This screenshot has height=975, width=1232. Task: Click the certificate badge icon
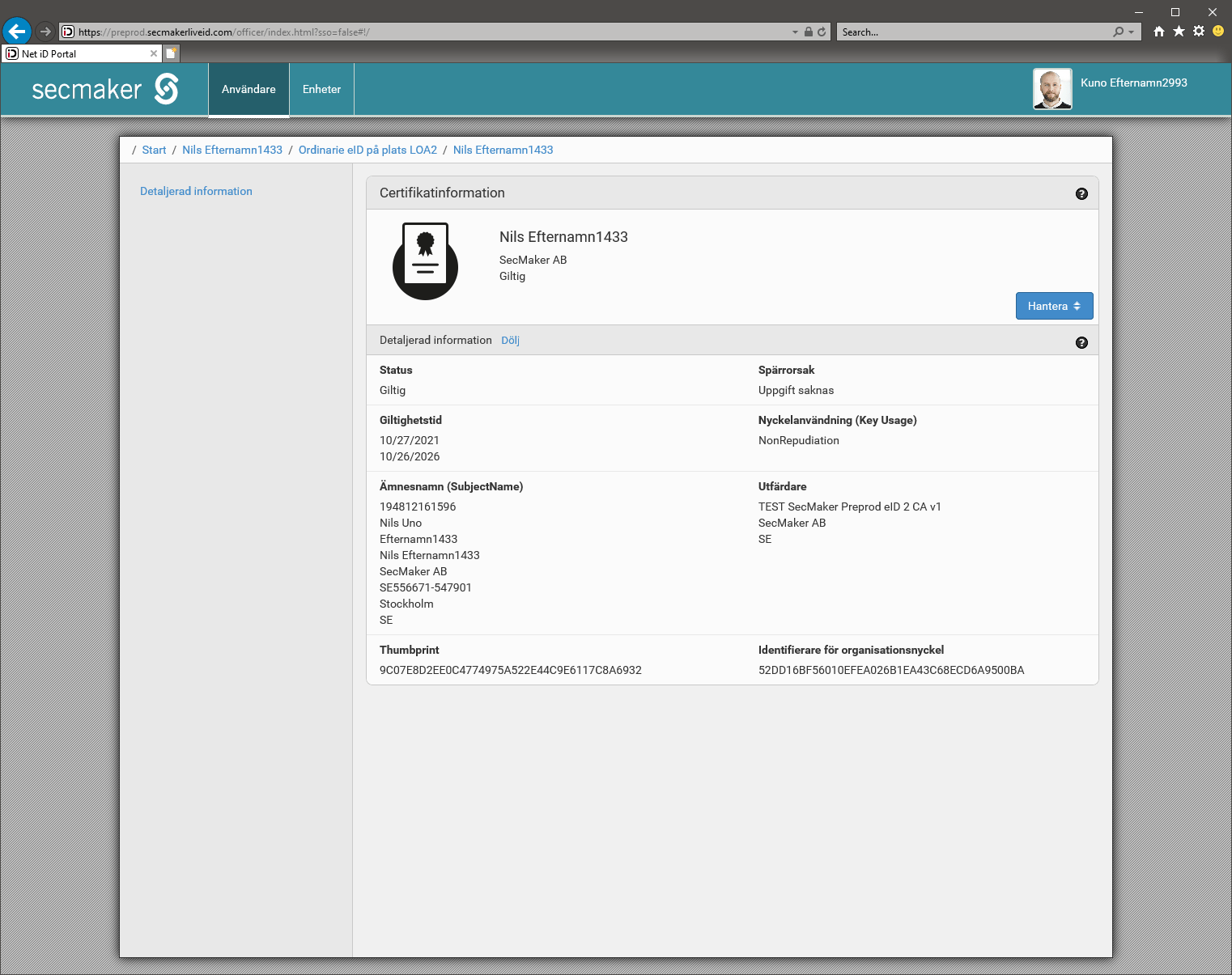tap(425, 261)
